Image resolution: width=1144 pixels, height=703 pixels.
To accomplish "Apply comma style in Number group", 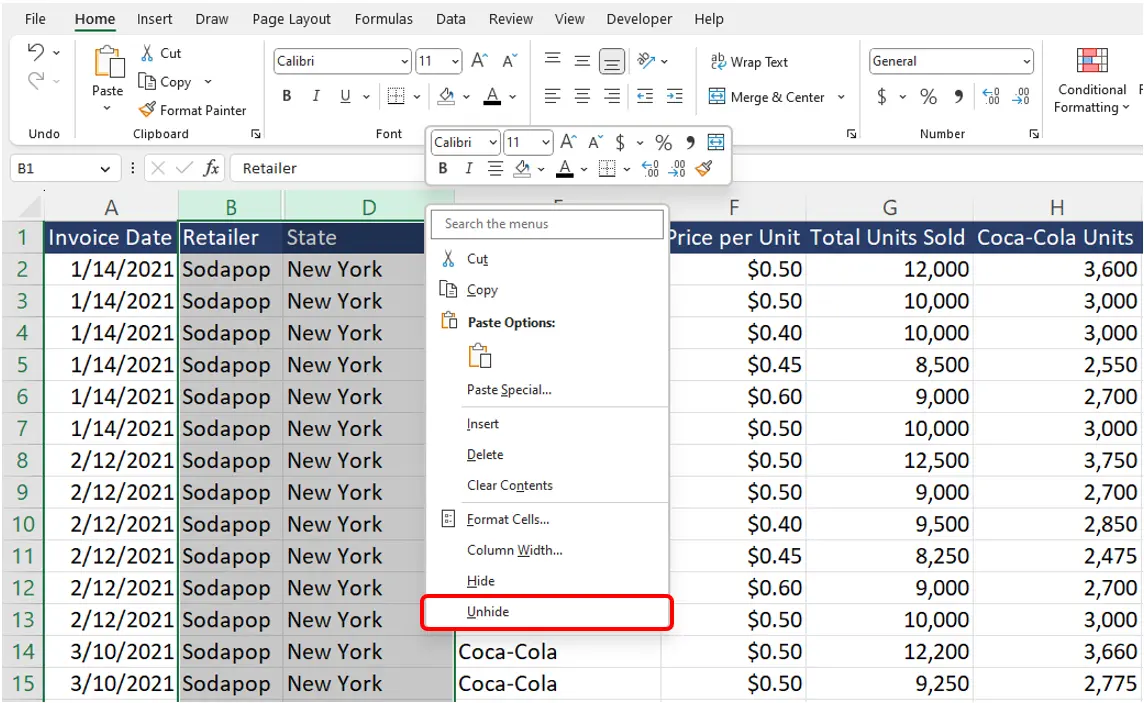I will pos(958,97).
